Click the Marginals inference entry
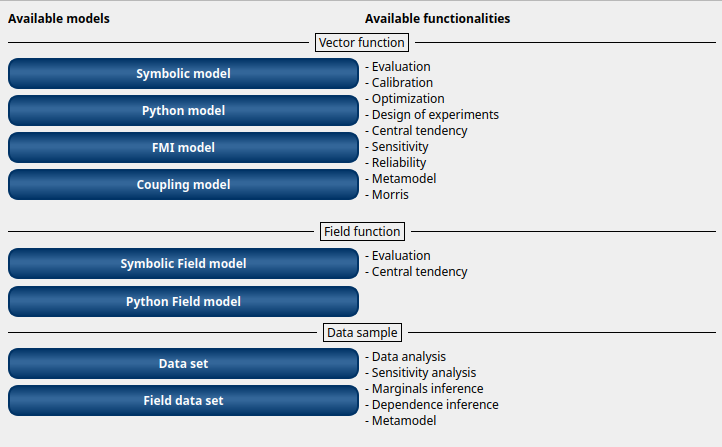This screenshot has width=722, height=447. [425, 389]
